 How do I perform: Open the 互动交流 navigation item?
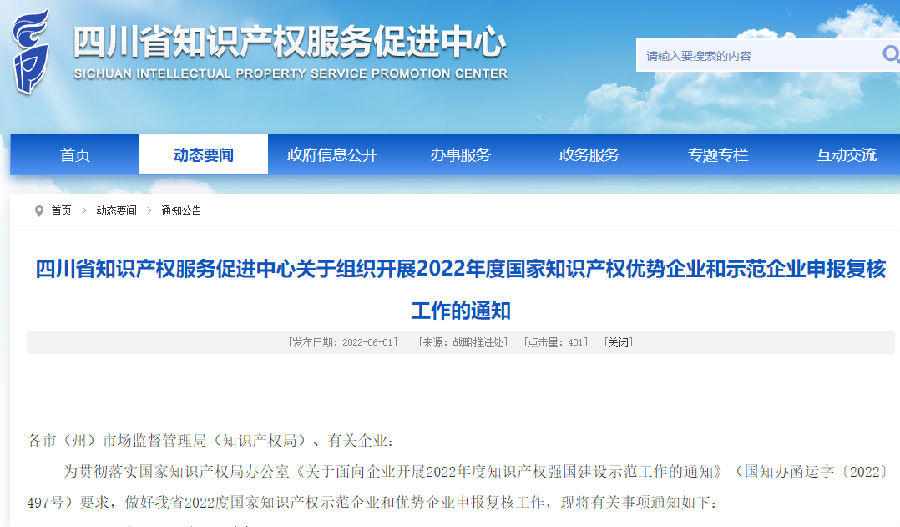tap(846, 155)
